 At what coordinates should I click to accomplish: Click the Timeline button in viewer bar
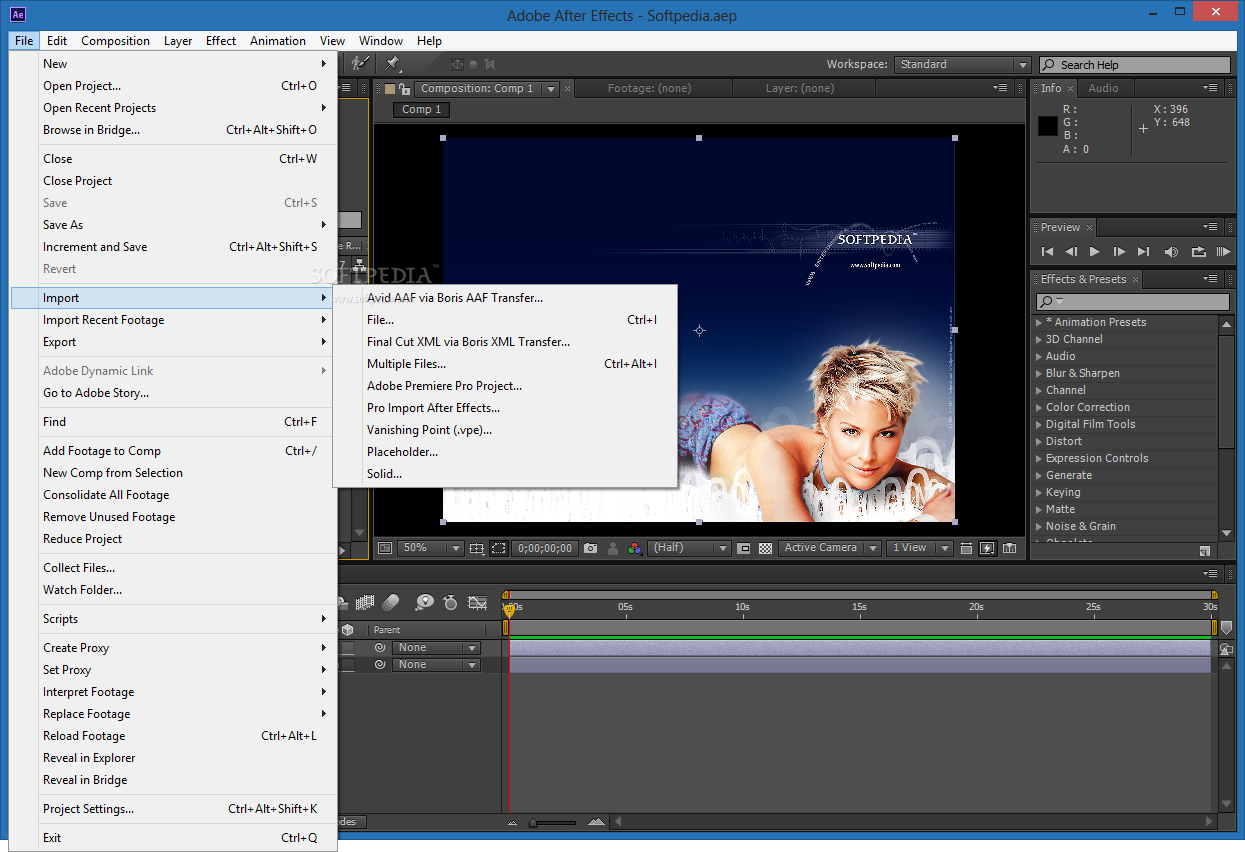(1010, 548)
